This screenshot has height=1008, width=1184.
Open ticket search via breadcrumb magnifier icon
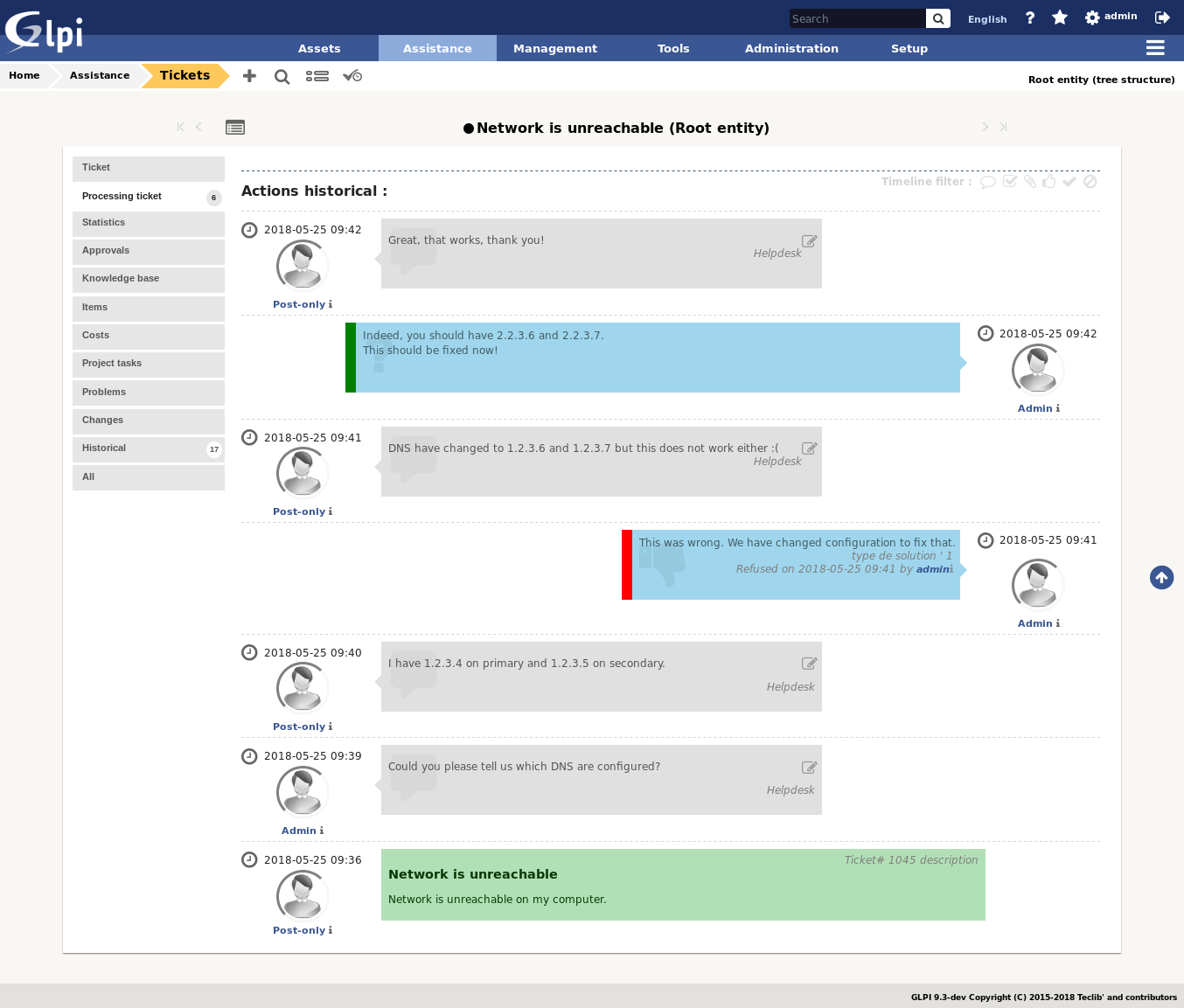282,77
